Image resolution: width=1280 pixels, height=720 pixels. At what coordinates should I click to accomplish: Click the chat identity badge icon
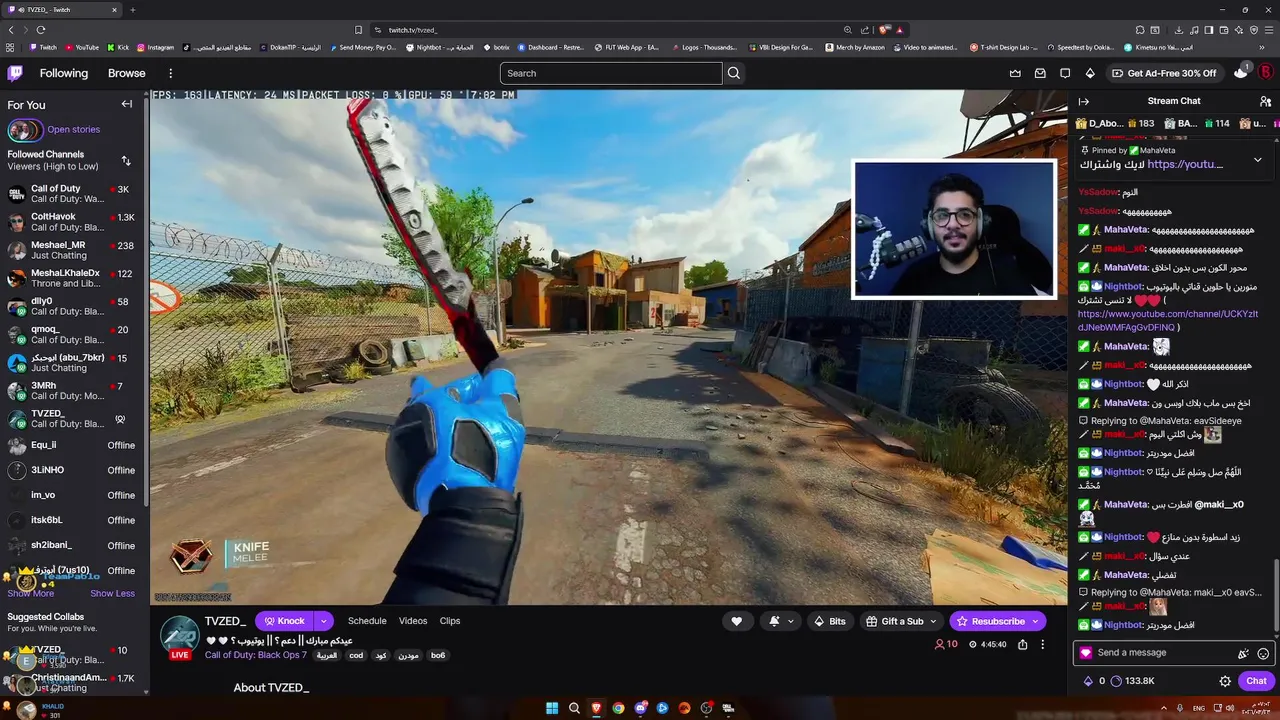[x=1086, y=653]
